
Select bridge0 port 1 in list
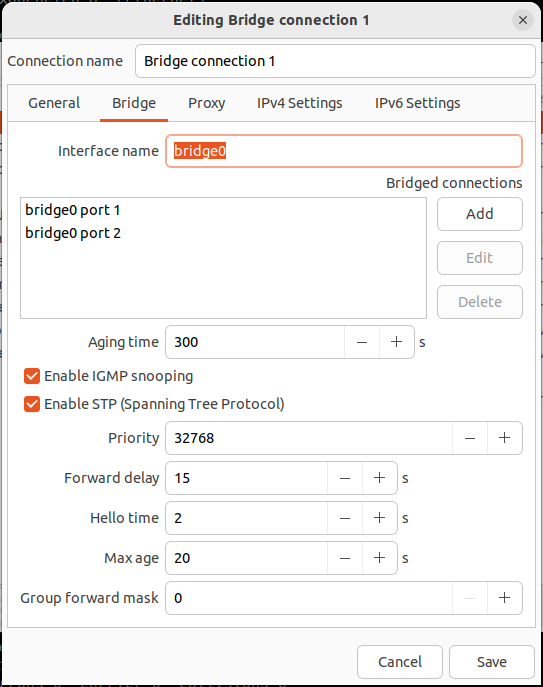click(223, 210)
